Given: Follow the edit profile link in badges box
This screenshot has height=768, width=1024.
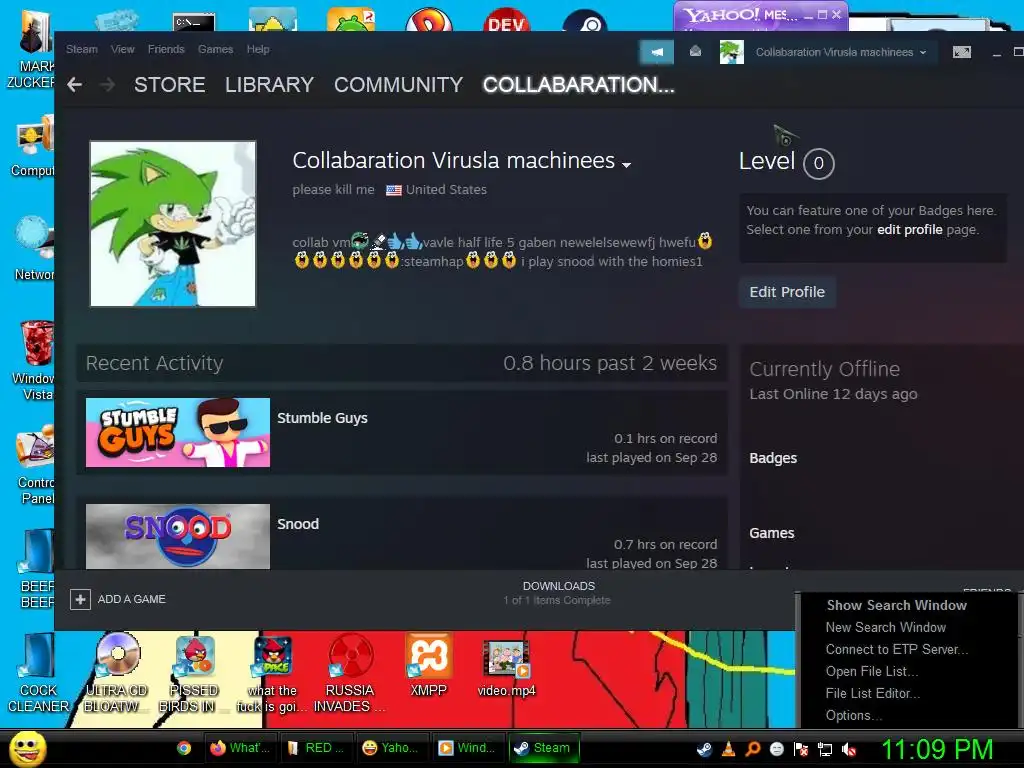Looking at the screenshot, I should (910, 230).
